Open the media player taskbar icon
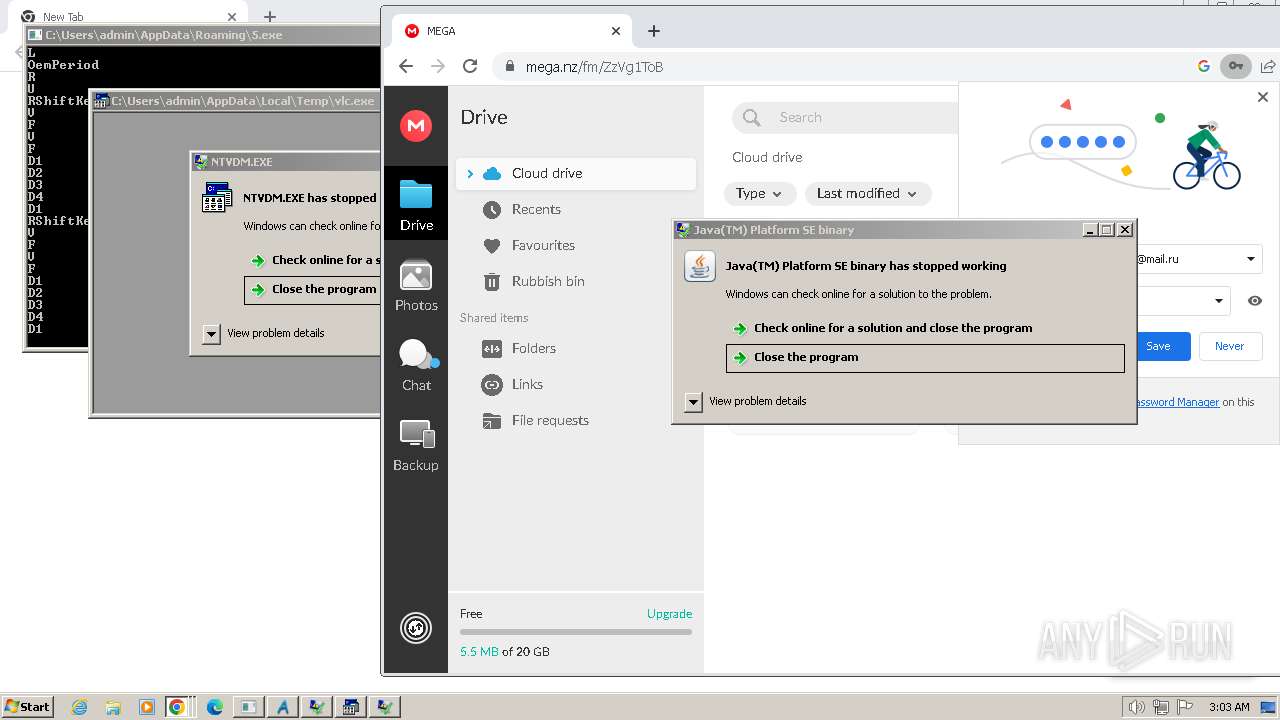This screenshot has height=720, width=1280. 146,707
